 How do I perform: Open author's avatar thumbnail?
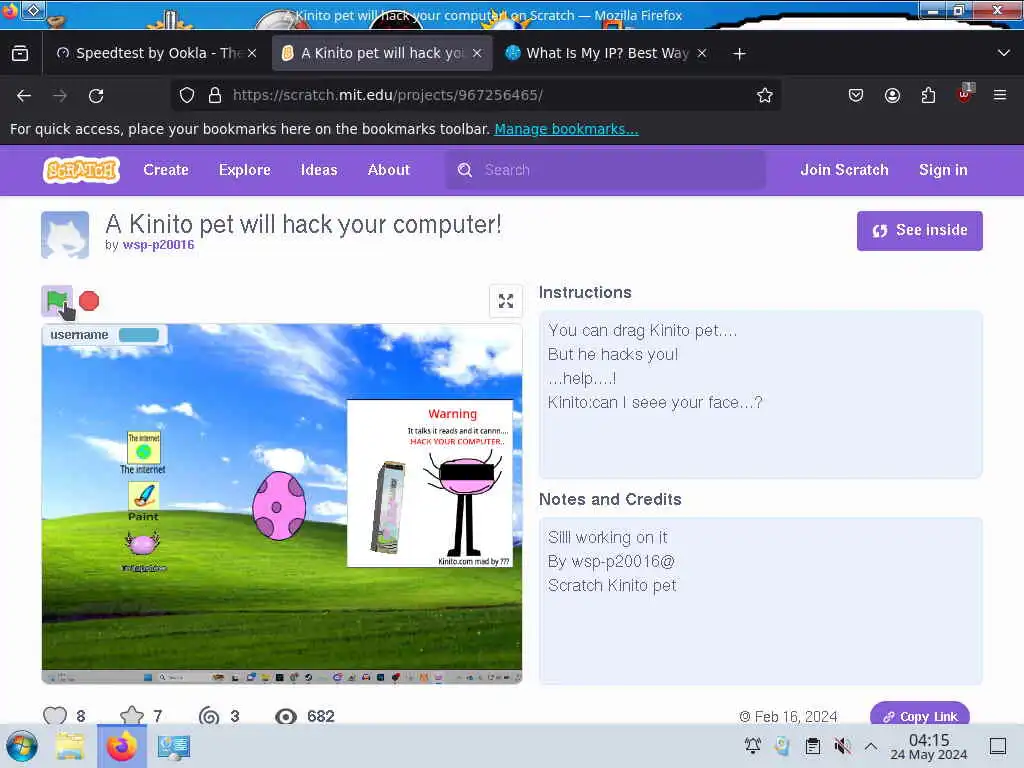(x=65, y=235)
